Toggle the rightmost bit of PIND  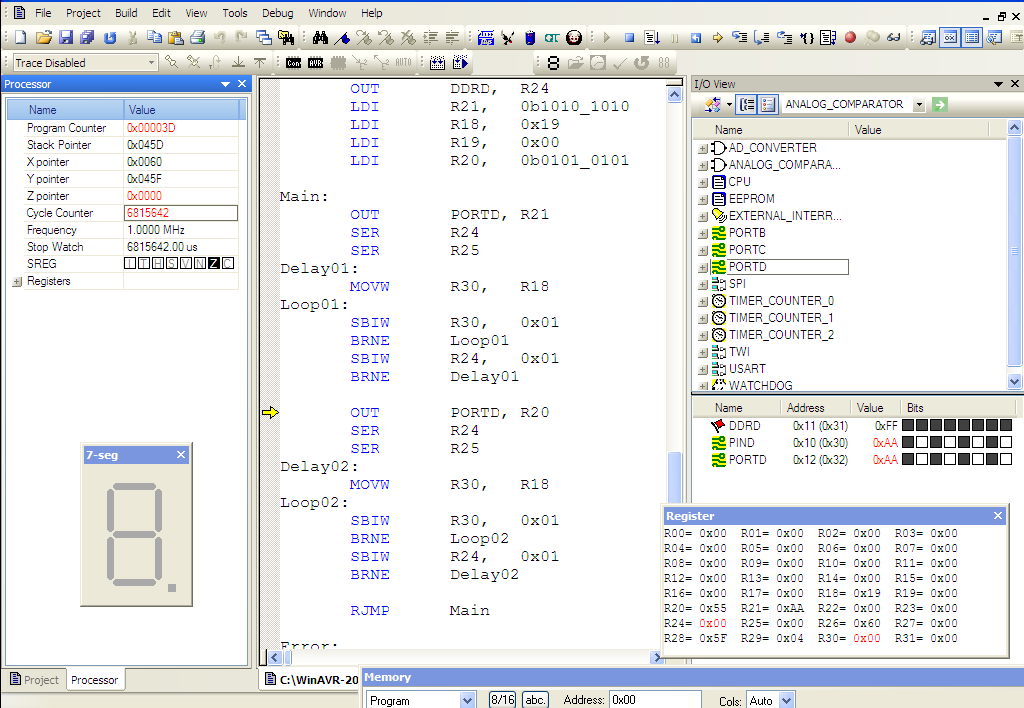point(1006,443)
